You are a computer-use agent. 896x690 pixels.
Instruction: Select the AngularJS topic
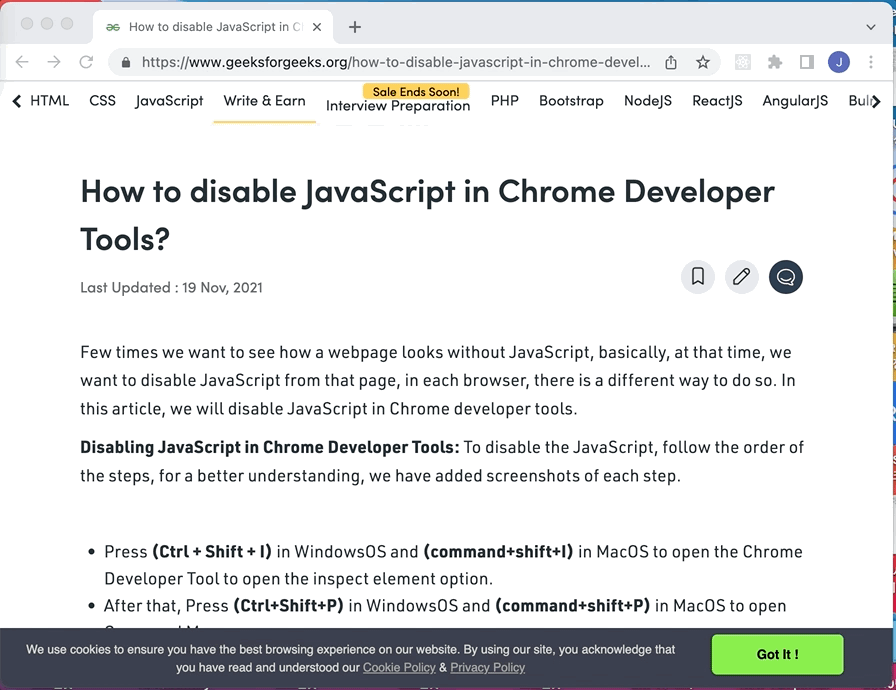tap(795, 101)
